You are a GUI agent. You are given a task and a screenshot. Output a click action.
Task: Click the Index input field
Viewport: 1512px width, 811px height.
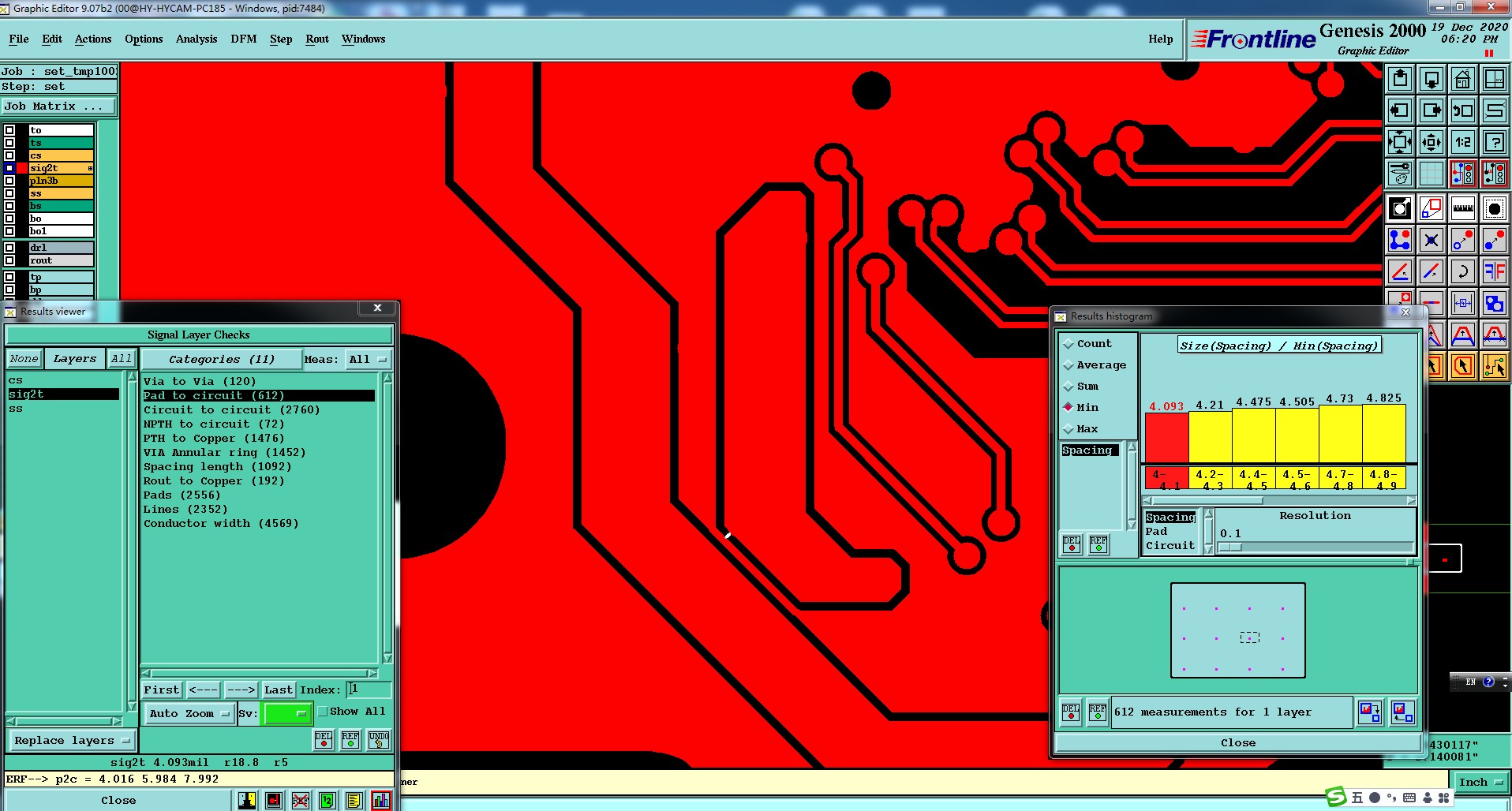(369, 690)
